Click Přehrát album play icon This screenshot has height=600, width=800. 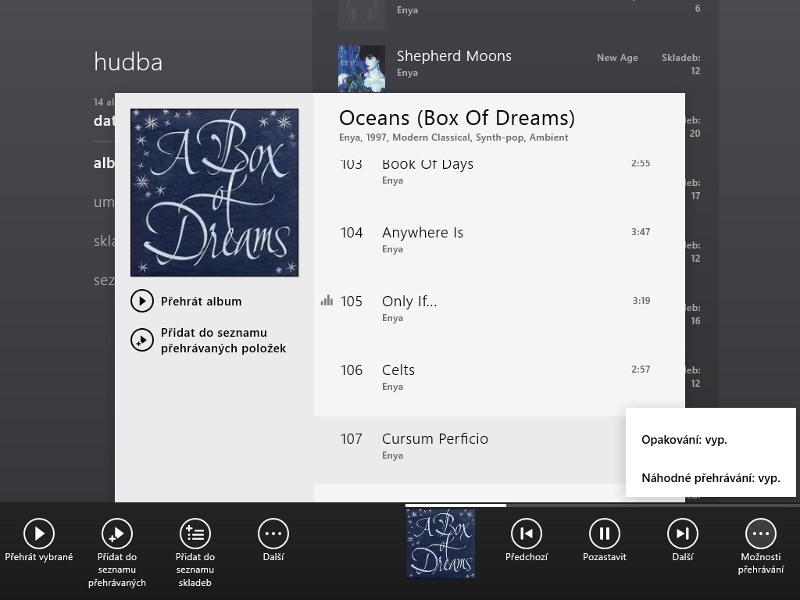pos(142,301)
